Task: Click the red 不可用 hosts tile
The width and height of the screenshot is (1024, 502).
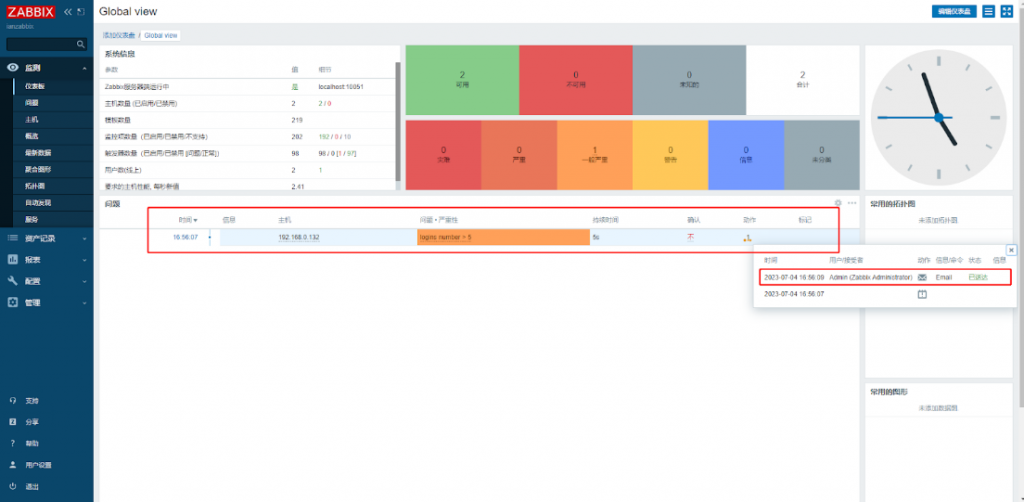Action: [x=575, y=80]
